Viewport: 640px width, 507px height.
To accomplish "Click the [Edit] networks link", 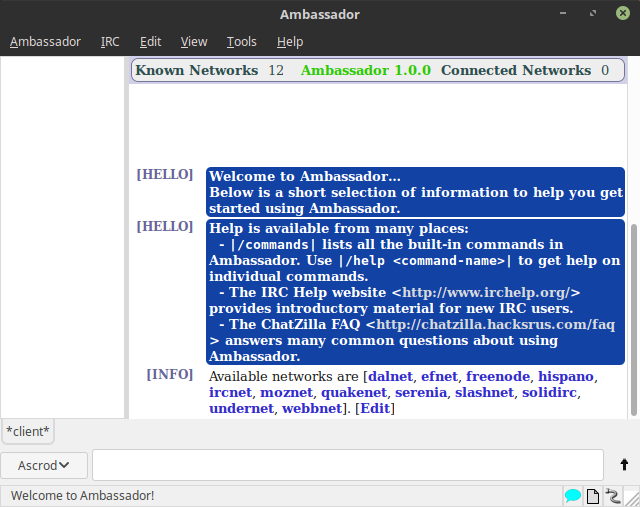I will point(375,408).
